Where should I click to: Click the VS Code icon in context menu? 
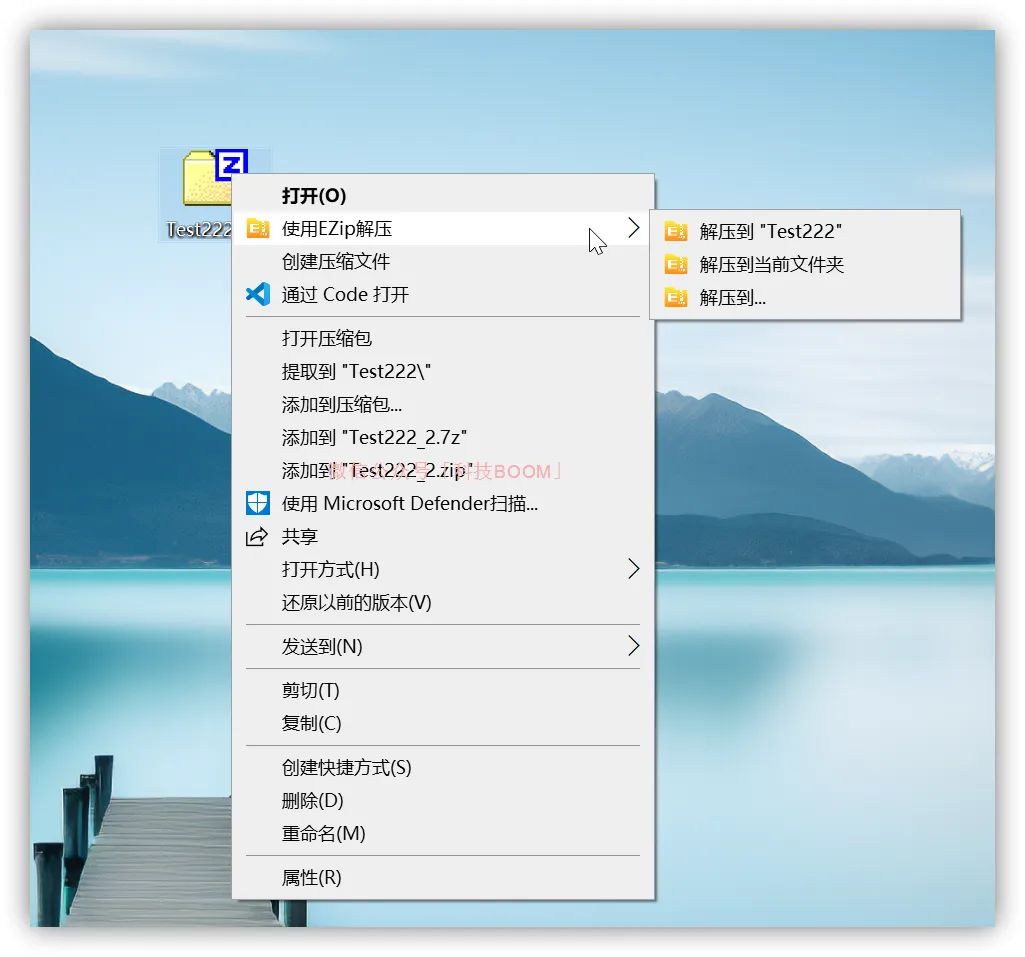point(258,294)
